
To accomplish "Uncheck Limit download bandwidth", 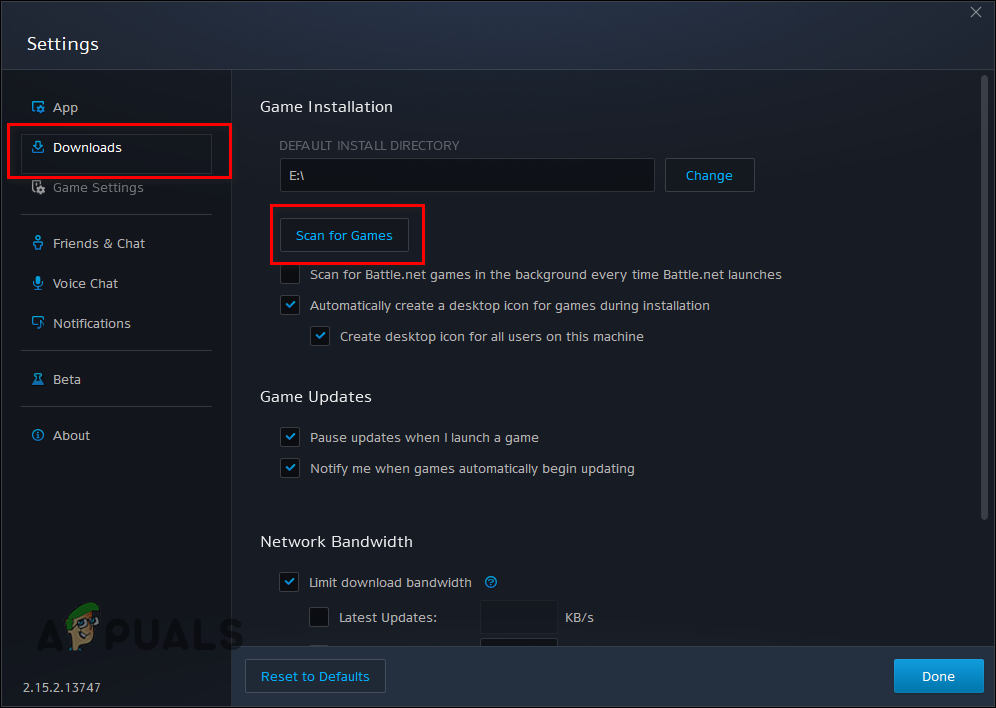I will click(289, 582).
